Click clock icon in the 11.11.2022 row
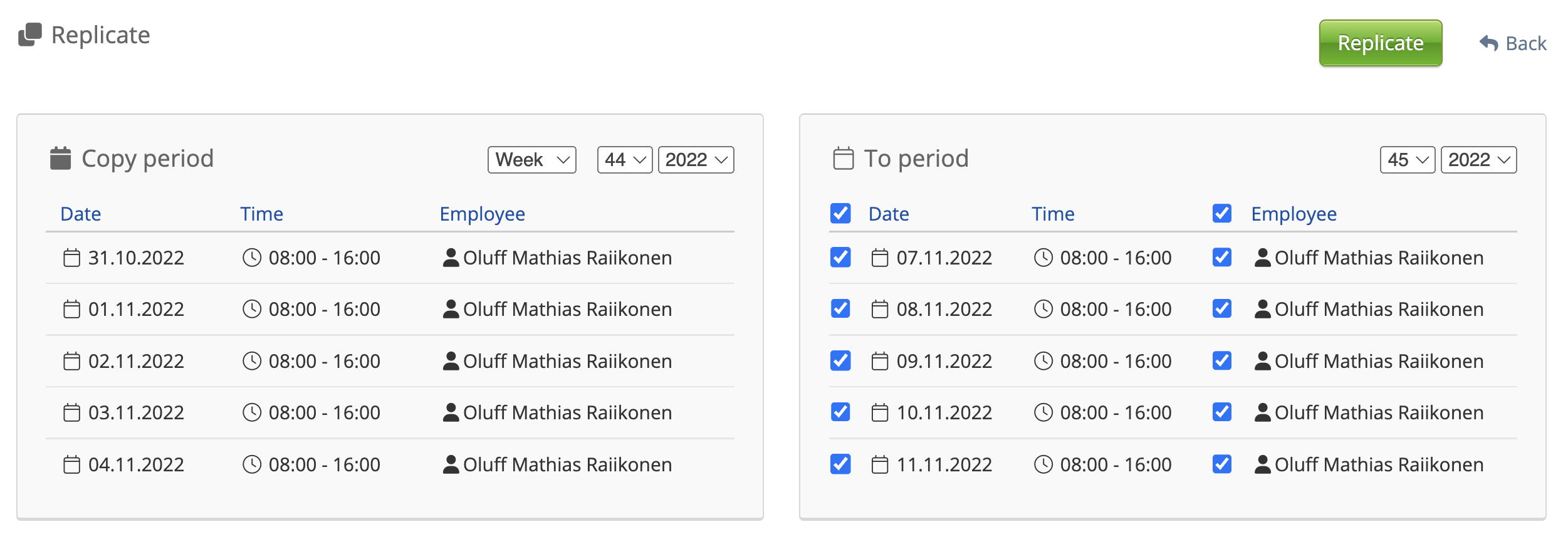Image resolution: width=1568 pixels, height=534 pixels. pyautogui.click(x=1043, y=464)
